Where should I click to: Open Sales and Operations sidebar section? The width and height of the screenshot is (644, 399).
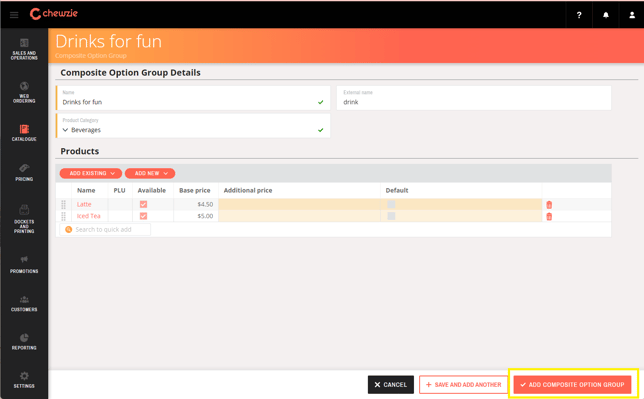tap(24, 49)
